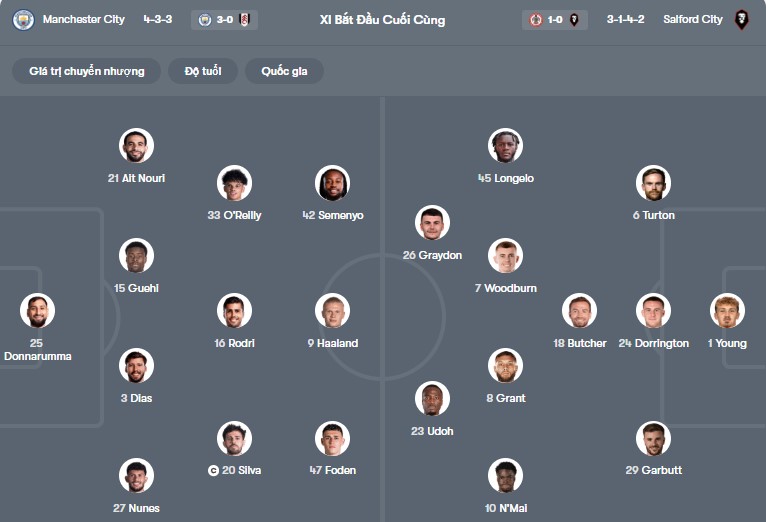Click Foden's player avatar
Image resolution: width=766 pixels, height=522 pixels.
tap(333, 438)
